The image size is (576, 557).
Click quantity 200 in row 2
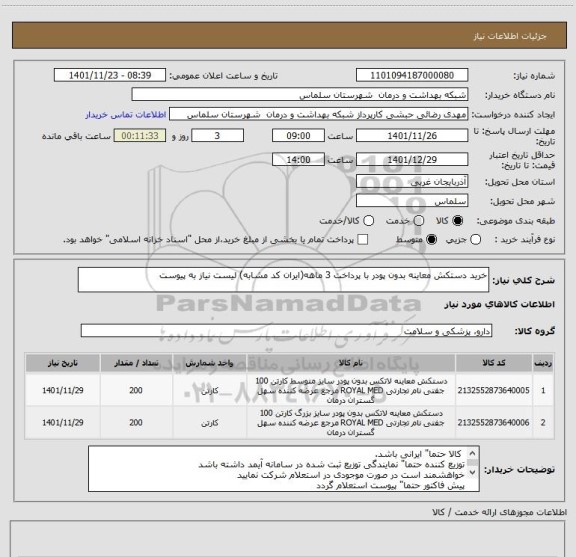[136, 423]
